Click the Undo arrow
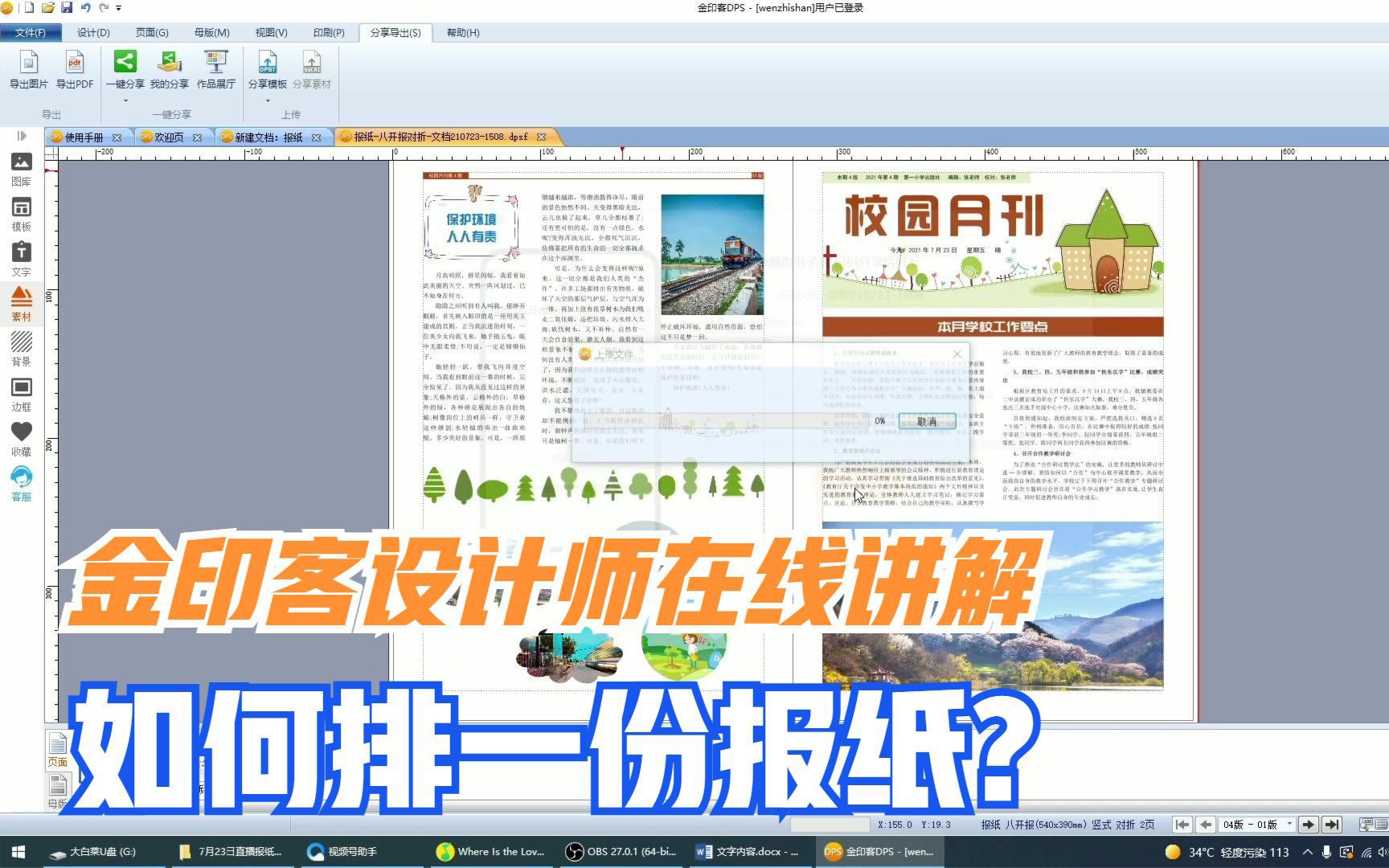 (x=85, y=8)
